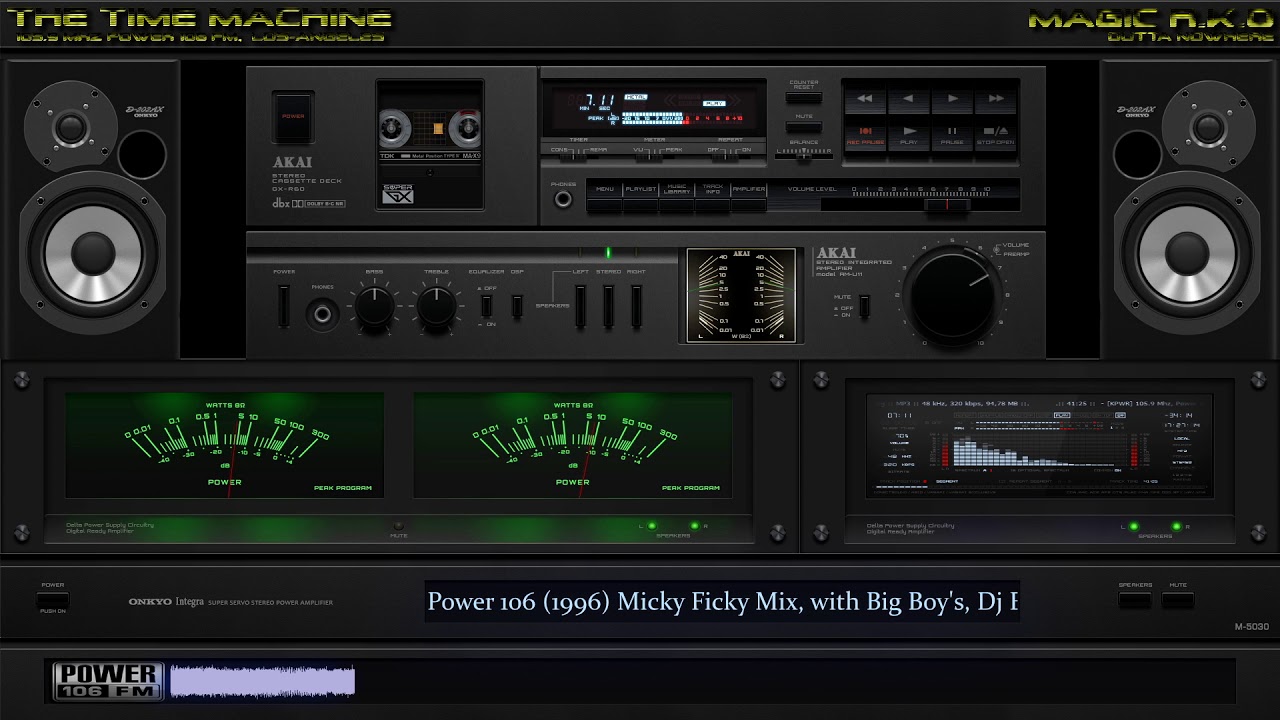
Task: Click the Onkyo MUTE button
Action: pos(1178,600)
